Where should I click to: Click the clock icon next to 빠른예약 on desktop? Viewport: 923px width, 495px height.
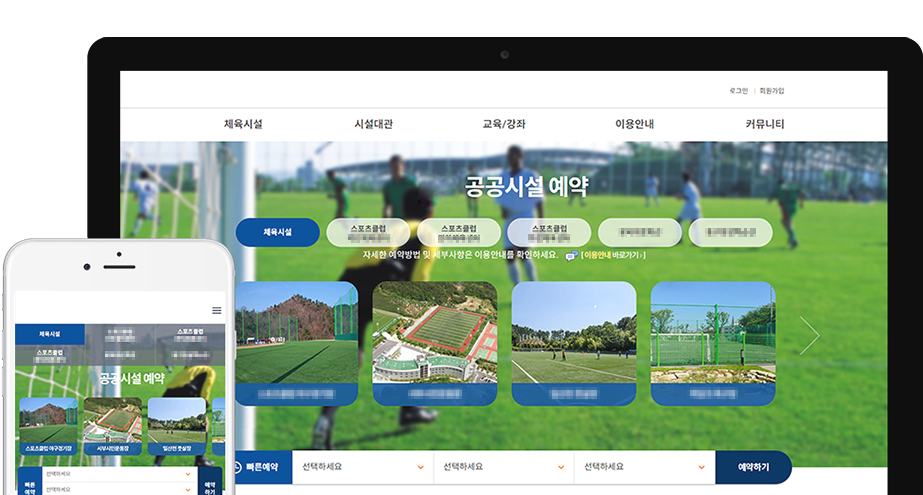(237, 467)
